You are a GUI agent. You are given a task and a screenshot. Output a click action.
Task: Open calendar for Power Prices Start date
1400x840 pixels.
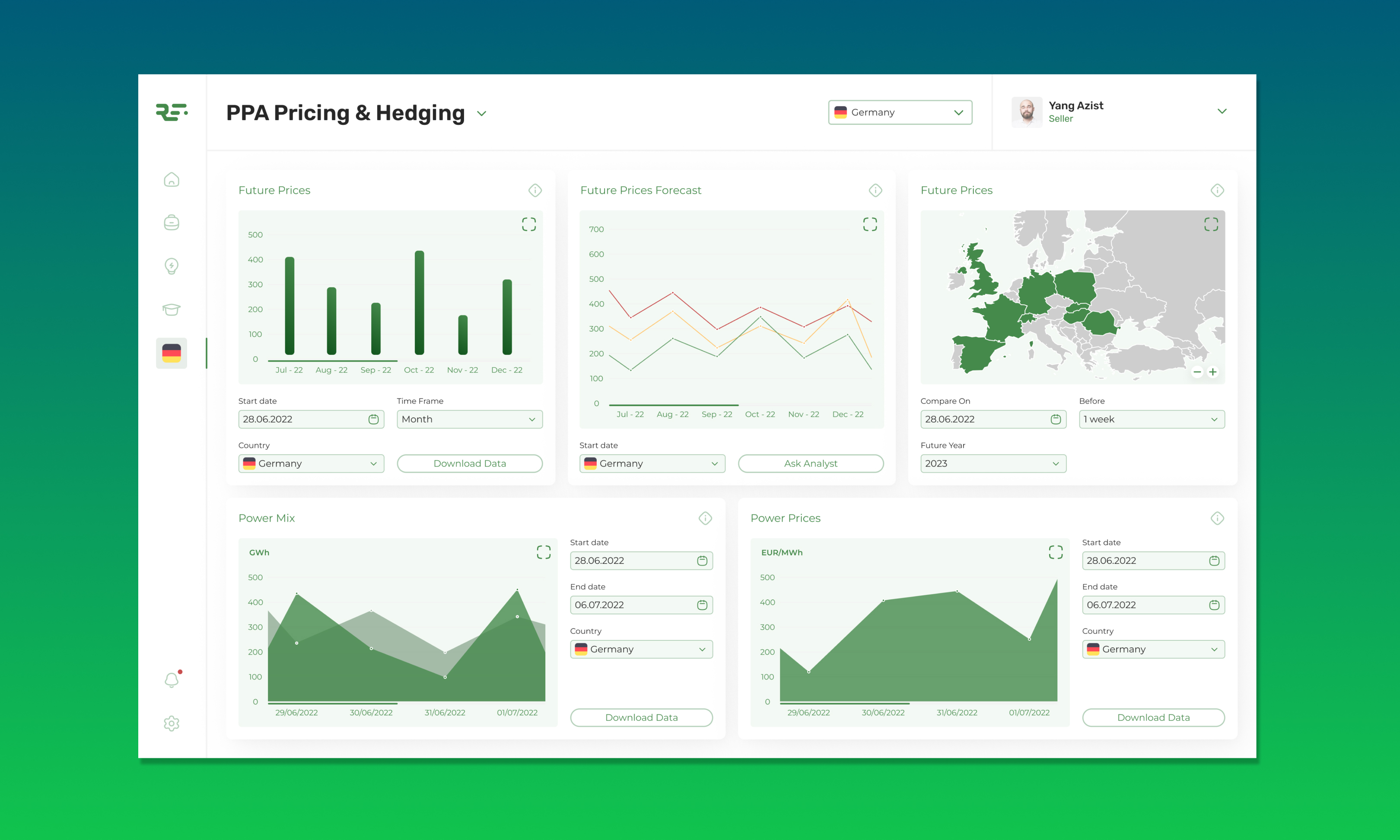tap(1214, 560)
